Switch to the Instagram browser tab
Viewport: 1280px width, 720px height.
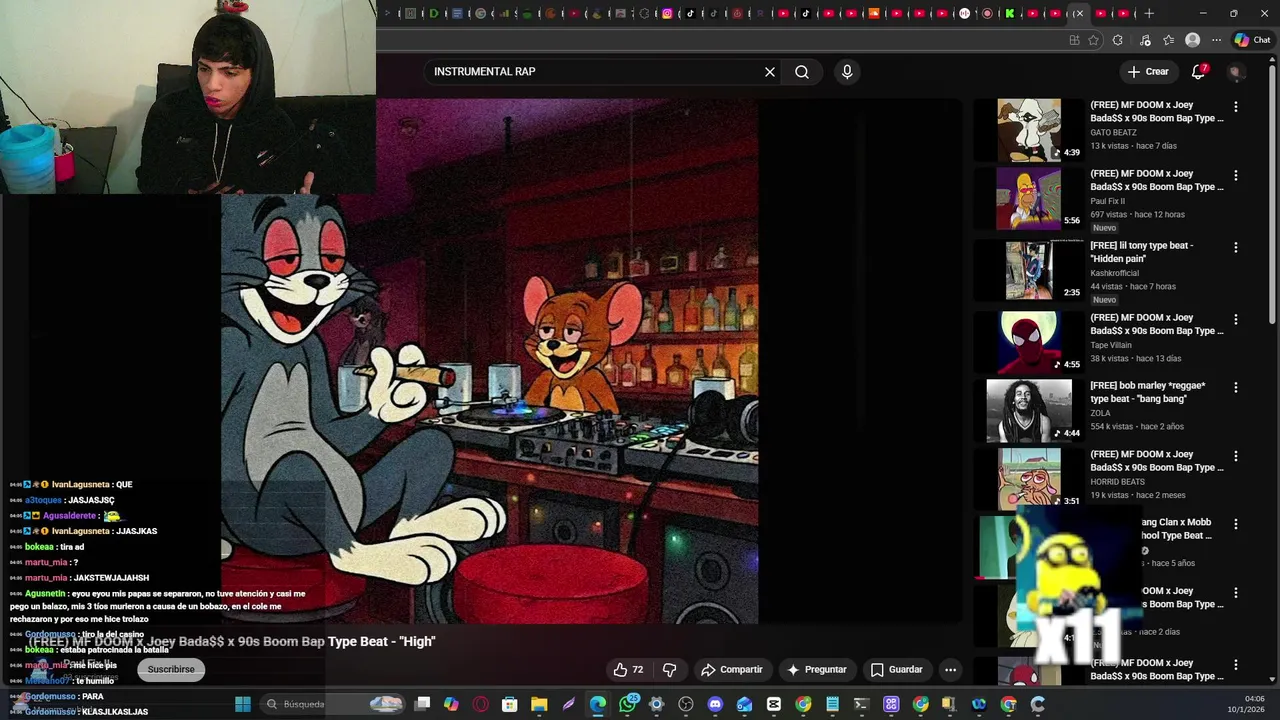667,13
